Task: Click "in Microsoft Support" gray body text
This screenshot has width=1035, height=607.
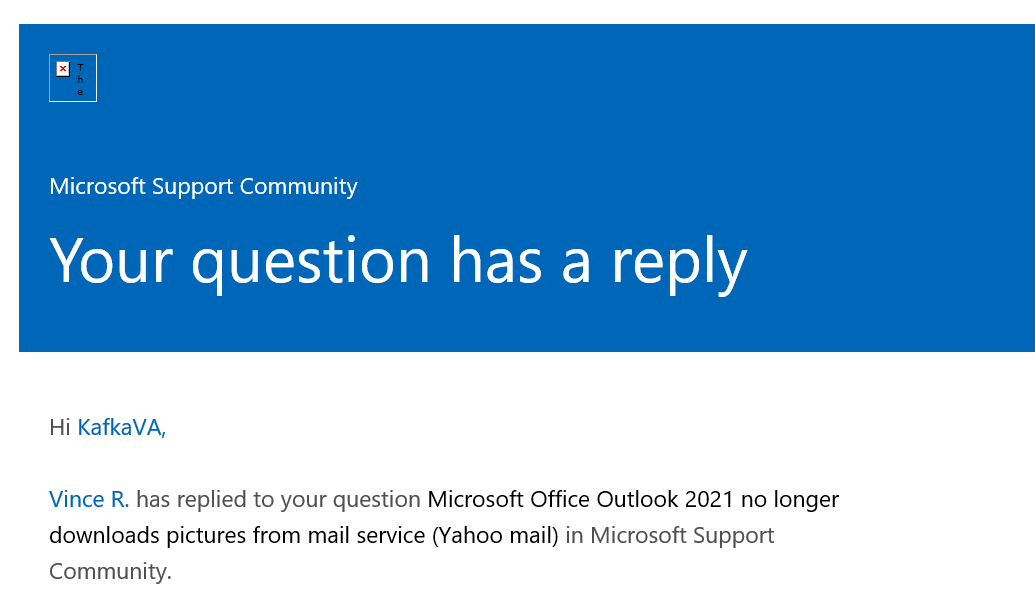Action: (670, 535)
